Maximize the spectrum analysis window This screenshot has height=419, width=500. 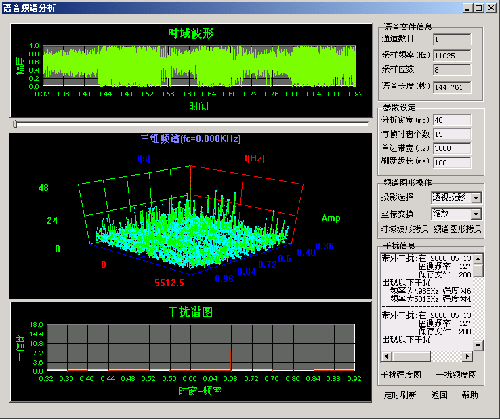click(479, 8)
